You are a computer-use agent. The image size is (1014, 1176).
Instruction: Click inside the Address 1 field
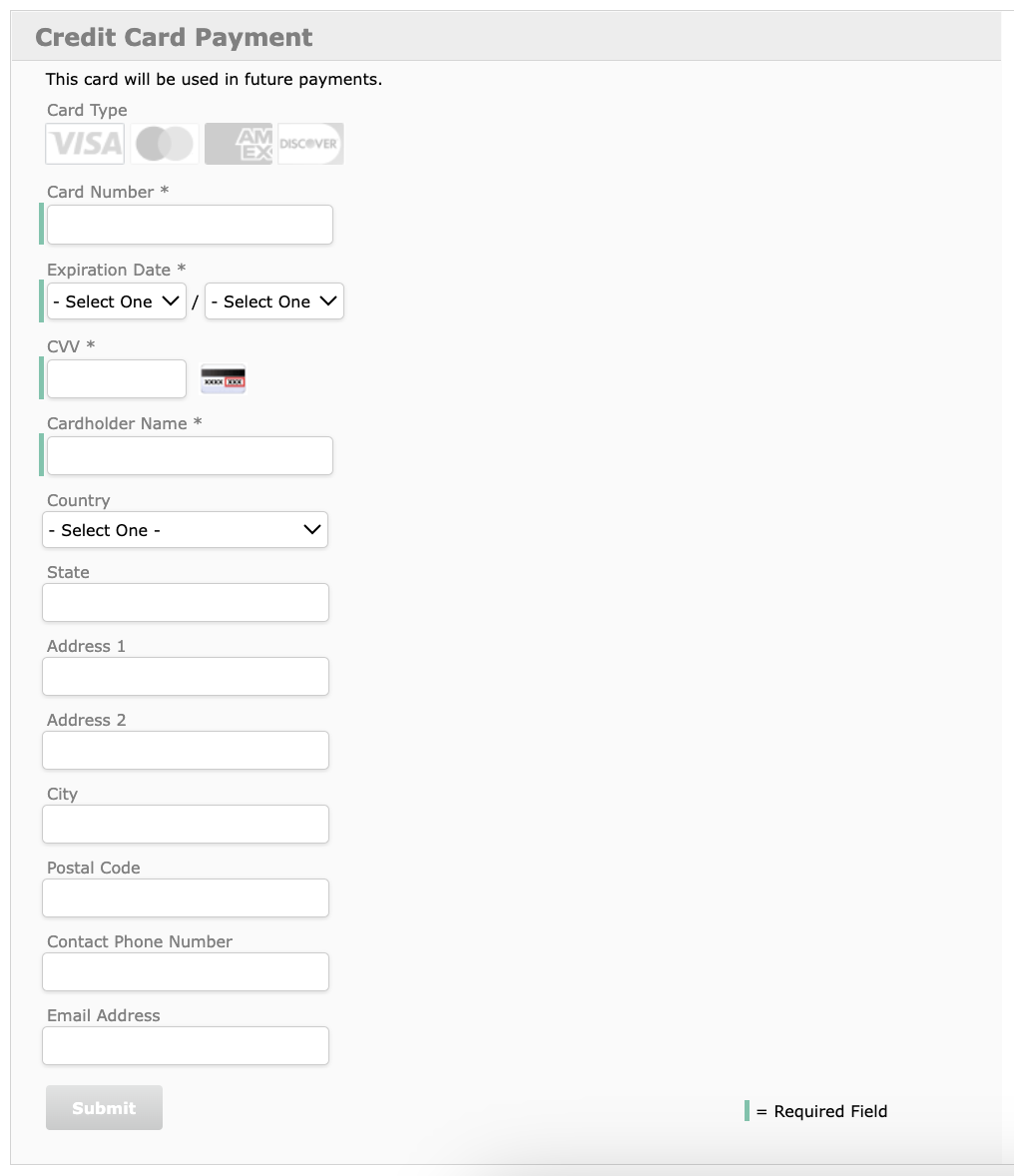[x=185, y=676]
